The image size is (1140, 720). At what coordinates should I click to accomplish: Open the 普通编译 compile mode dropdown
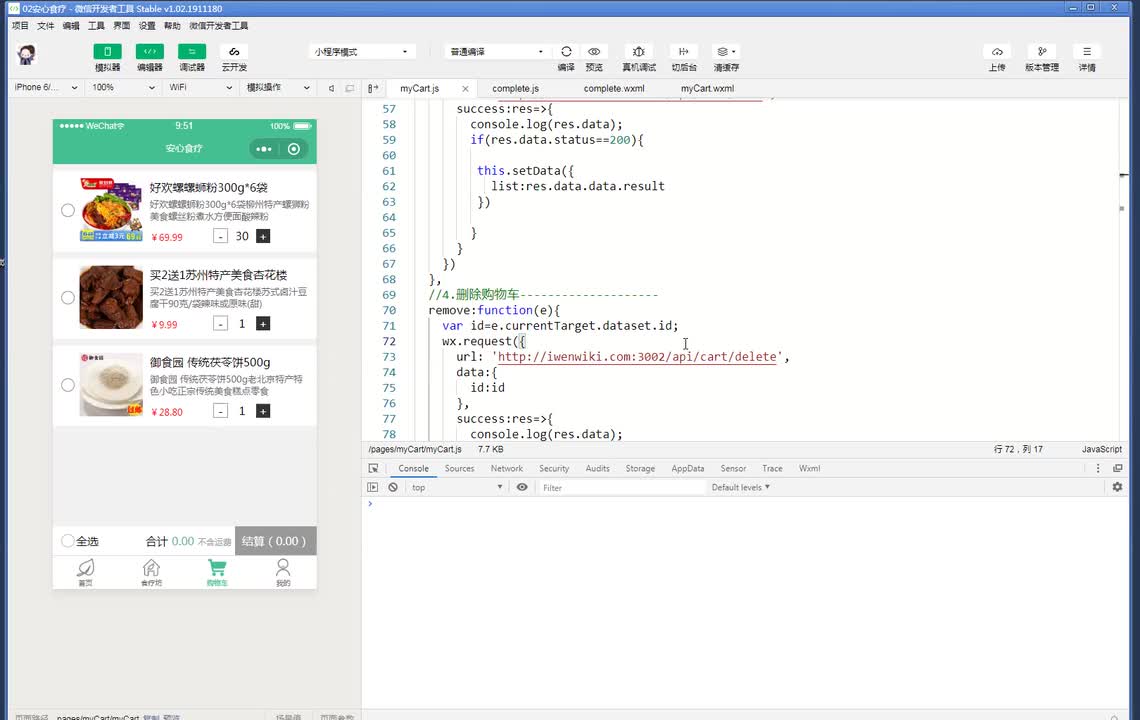[x=496, y=52]
